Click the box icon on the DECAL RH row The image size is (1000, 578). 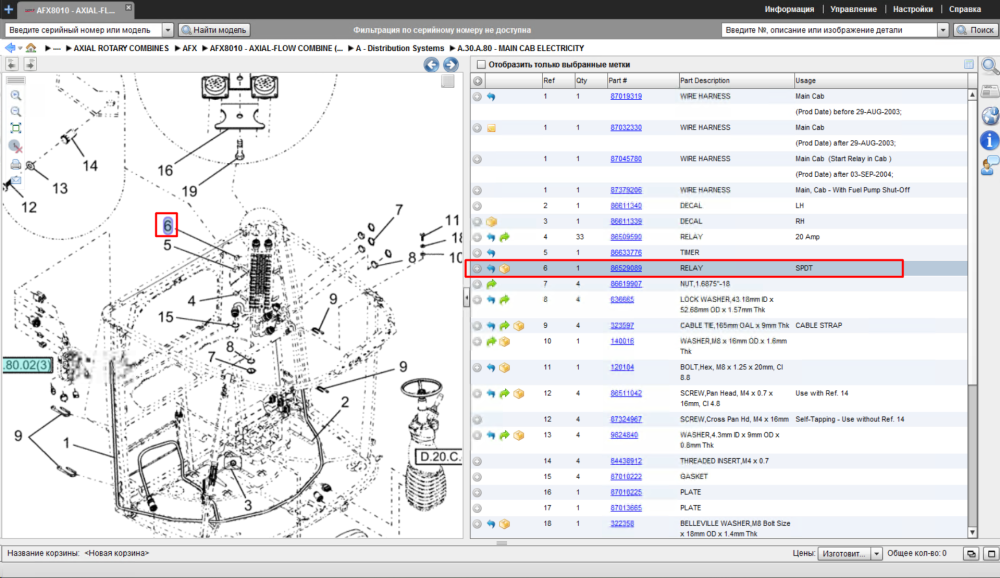pos(491,221)
